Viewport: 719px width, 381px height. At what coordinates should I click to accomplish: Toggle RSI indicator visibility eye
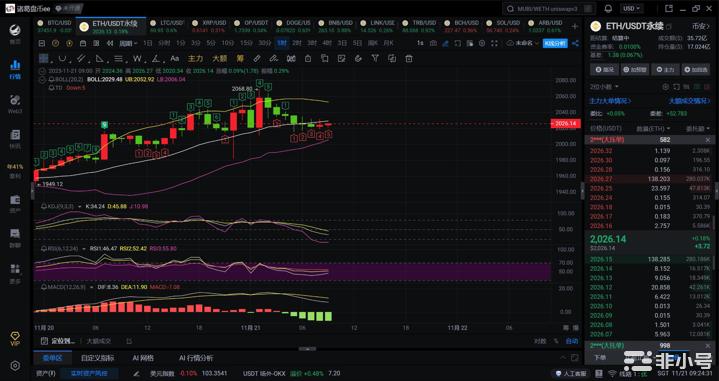pos(44,248)
